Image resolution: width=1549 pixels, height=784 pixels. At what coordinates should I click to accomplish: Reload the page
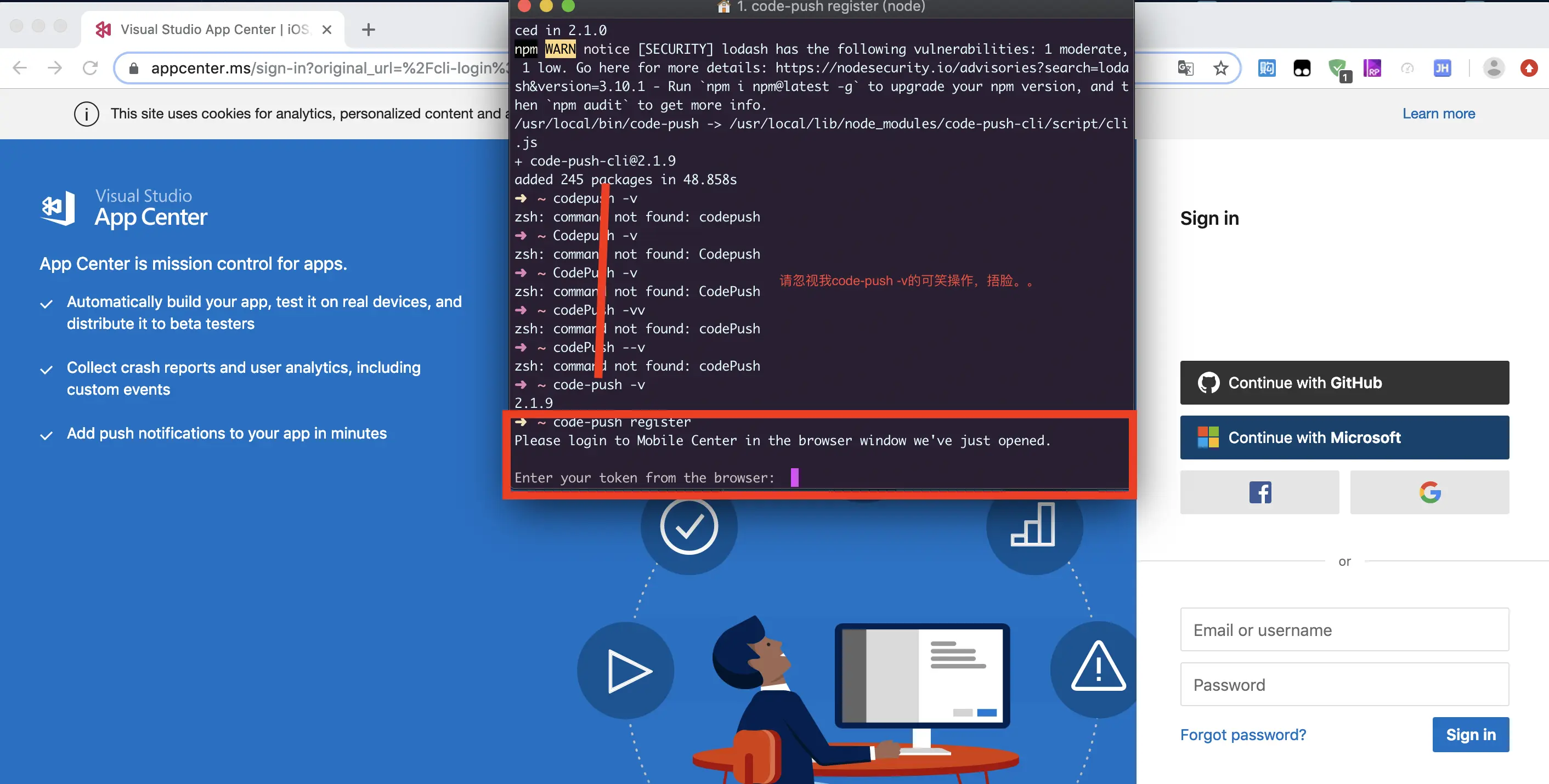coord(90,68)
